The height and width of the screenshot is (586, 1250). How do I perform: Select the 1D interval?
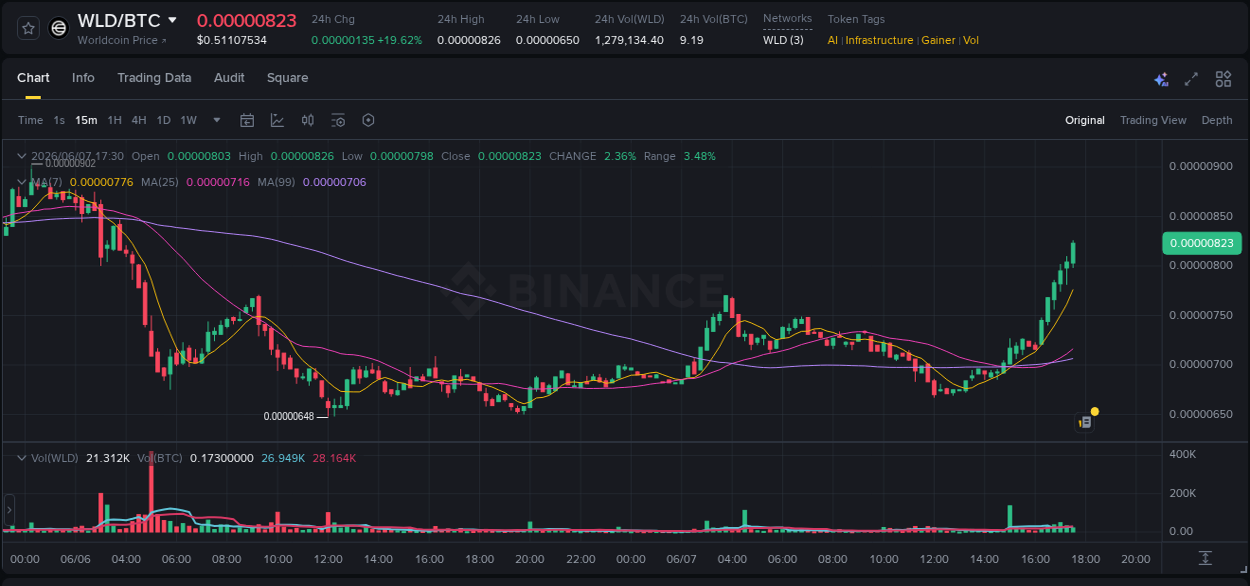click(163, 120)
